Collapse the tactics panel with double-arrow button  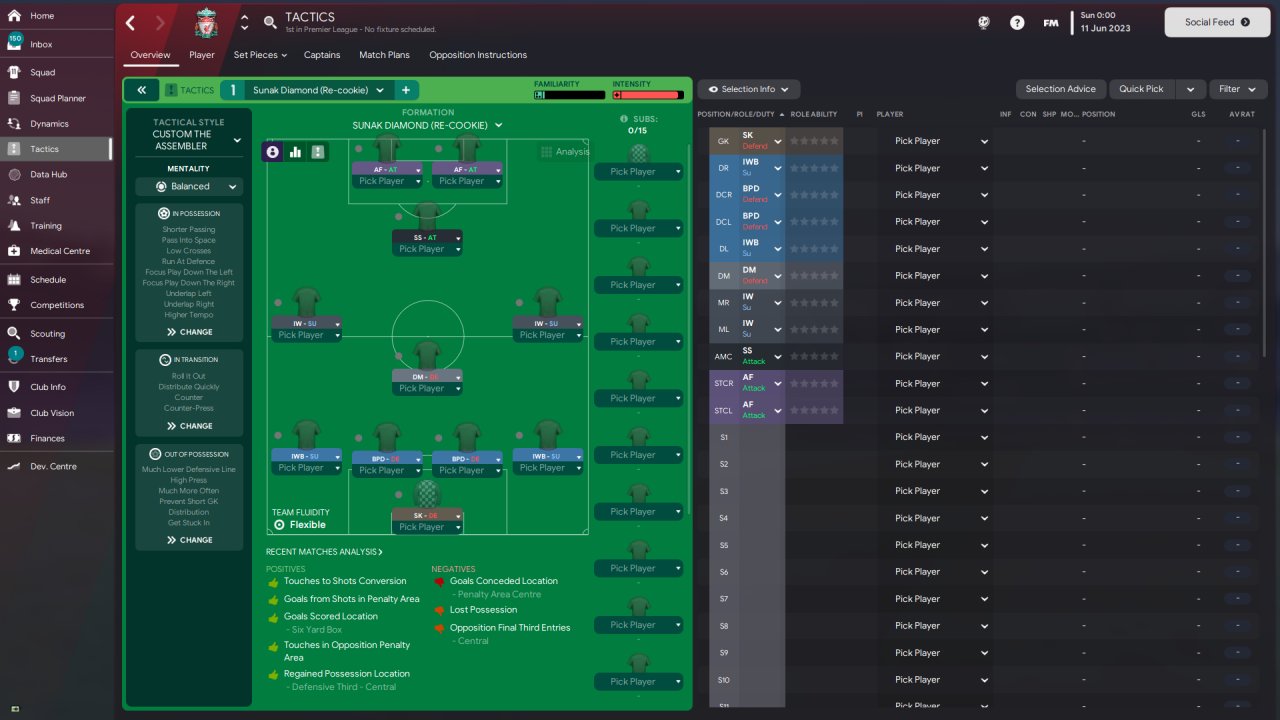[x=141, y=90]
